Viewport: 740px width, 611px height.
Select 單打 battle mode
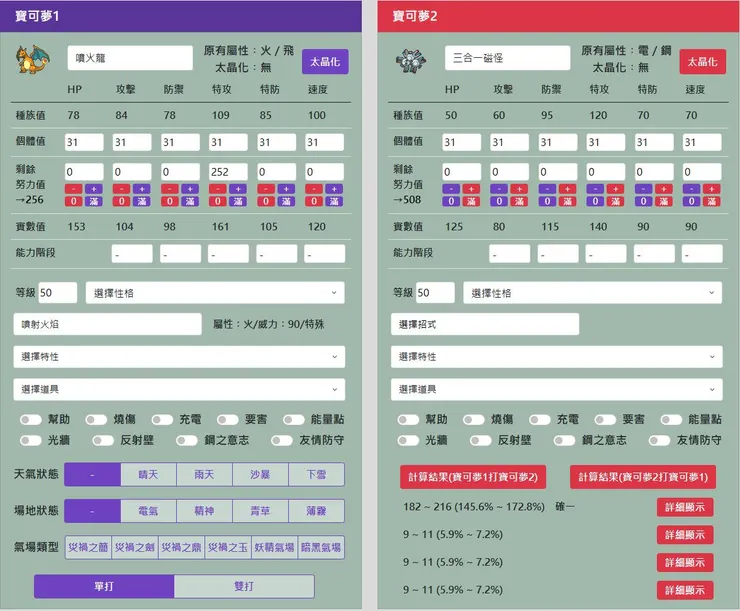click(104, 586)
